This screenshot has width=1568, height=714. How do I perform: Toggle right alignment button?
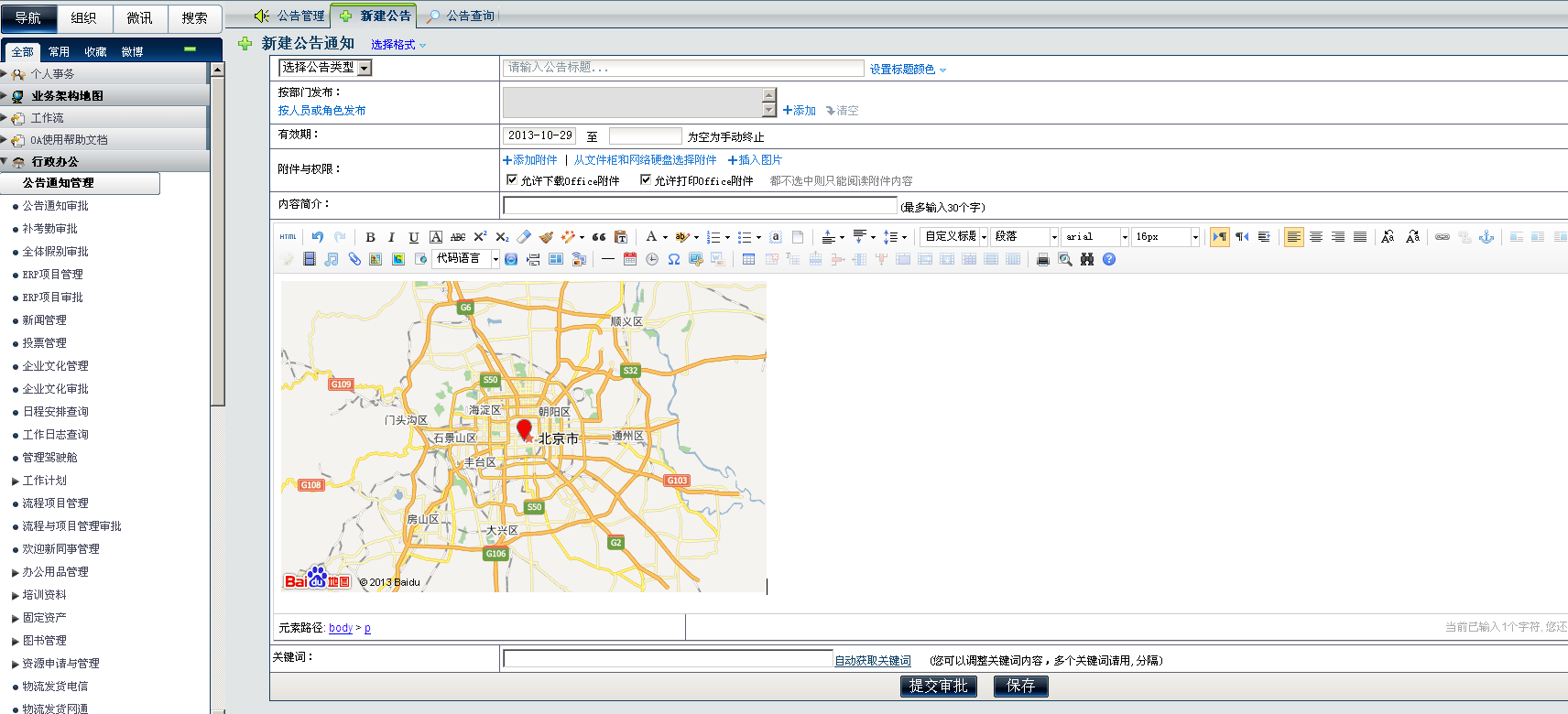1338,236
